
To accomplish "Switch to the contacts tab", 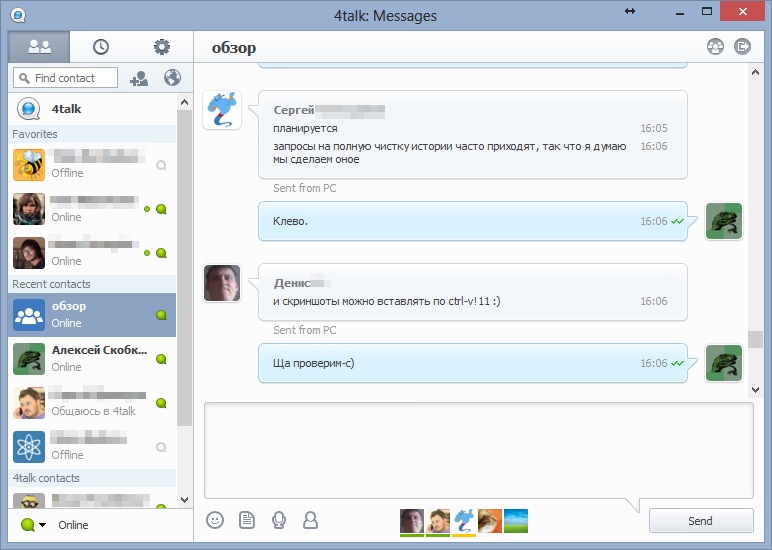I will pos(40,46).
